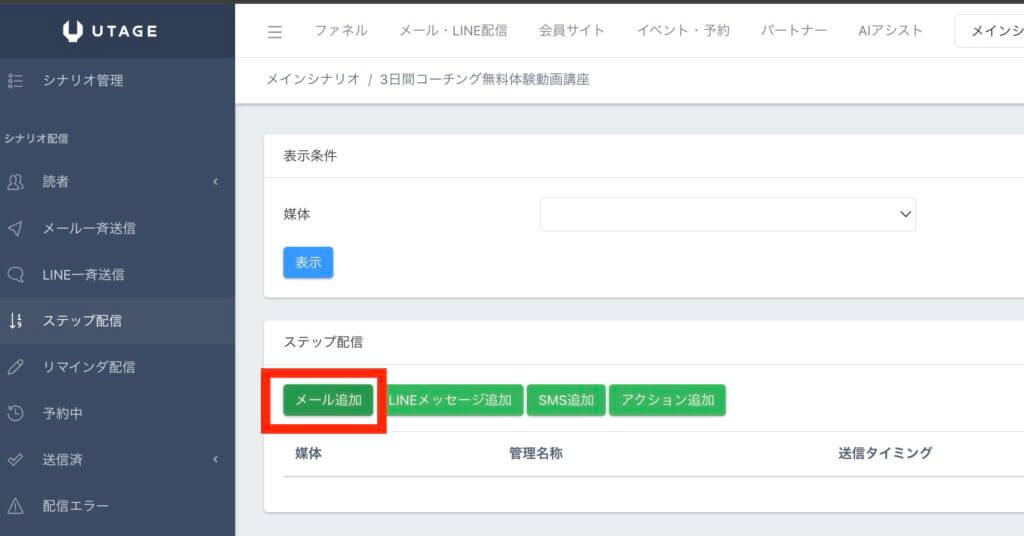Click the メインシナリオ breadcrumb link
Viewport: 1024px width, 536px height.
[x=313, y=80]
